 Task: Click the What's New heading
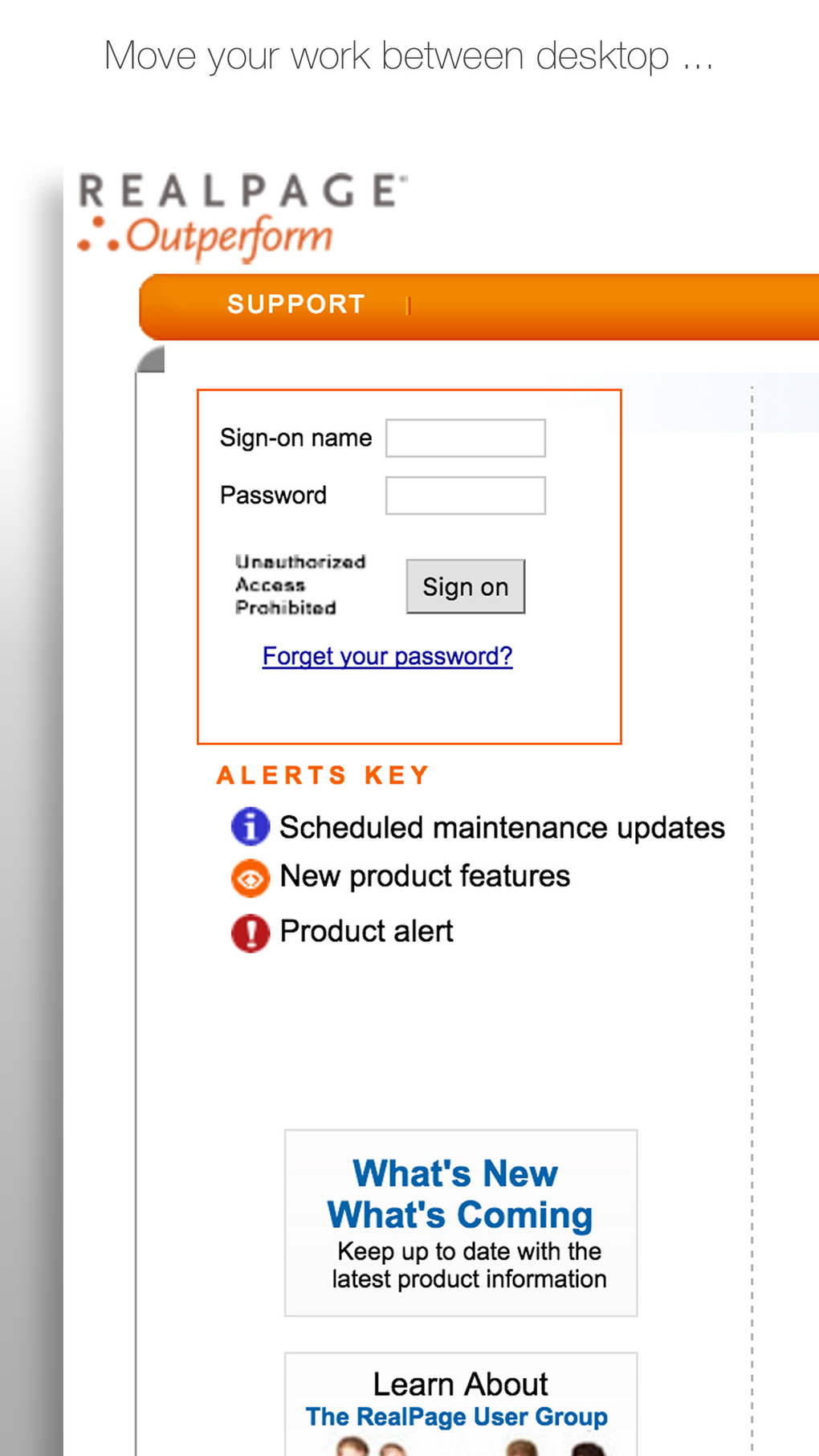tap(455, 1173)
